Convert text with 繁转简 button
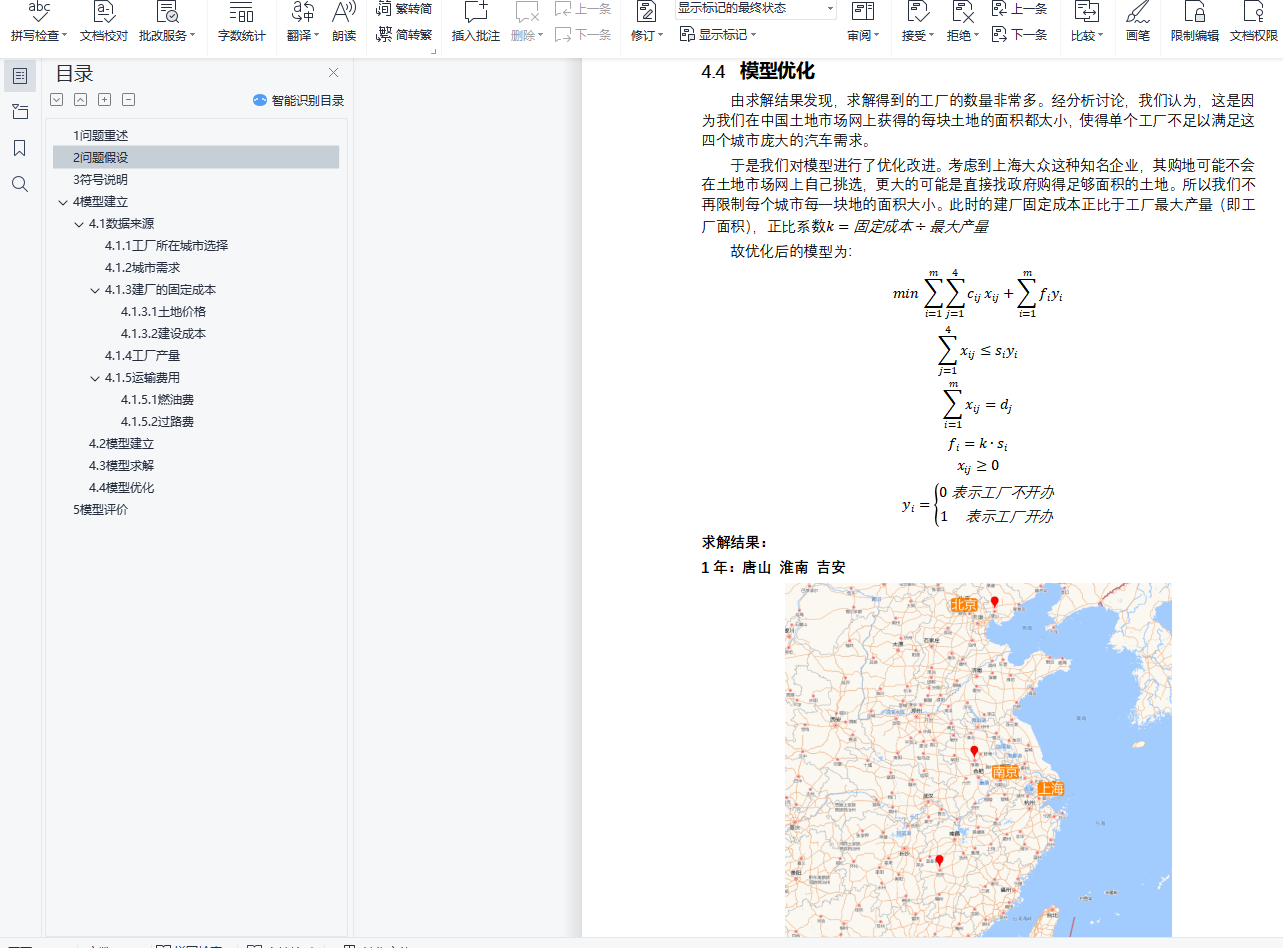Image resolution: width=1283 pixels, height=948 pixels. click(x=405, y=9)
